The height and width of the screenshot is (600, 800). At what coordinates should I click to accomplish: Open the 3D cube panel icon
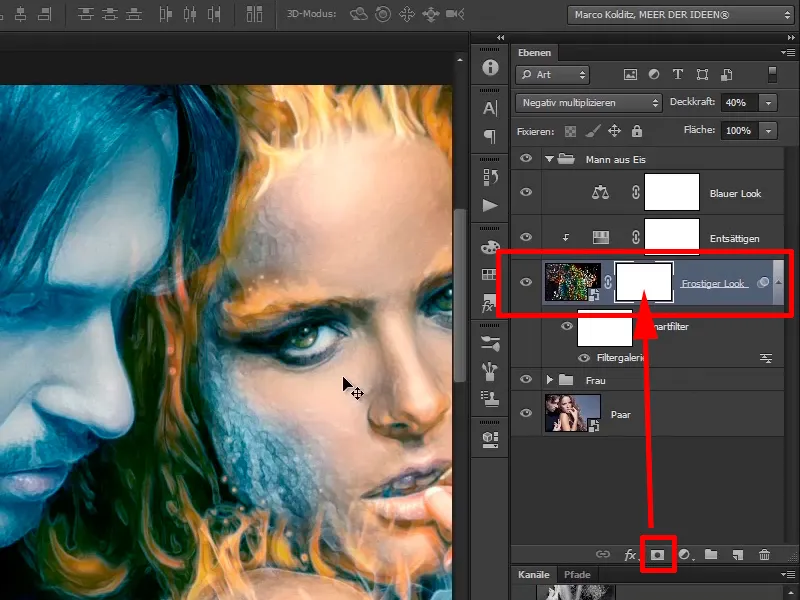tap(490, 439)
